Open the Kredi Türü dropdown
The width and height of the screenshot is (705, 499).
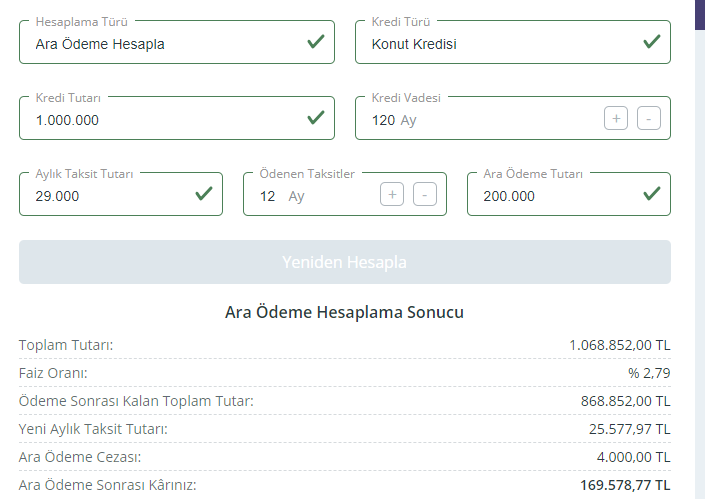click(x=496, y=44)
